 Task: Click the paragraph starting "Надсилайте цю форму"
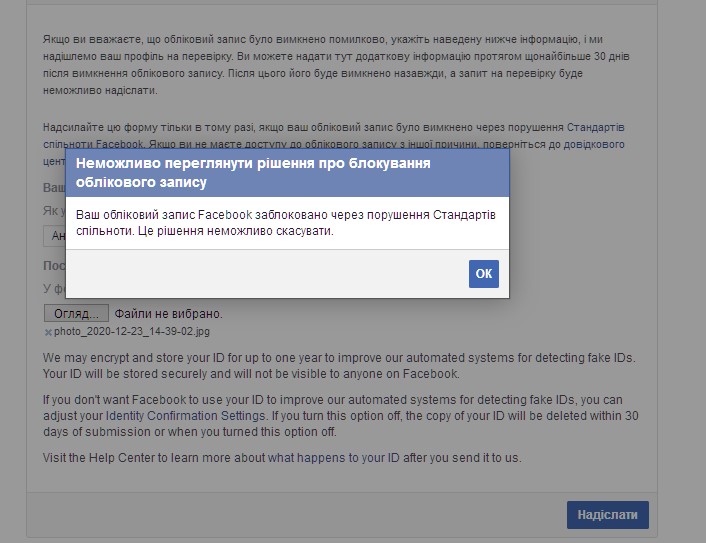point(300,128)
